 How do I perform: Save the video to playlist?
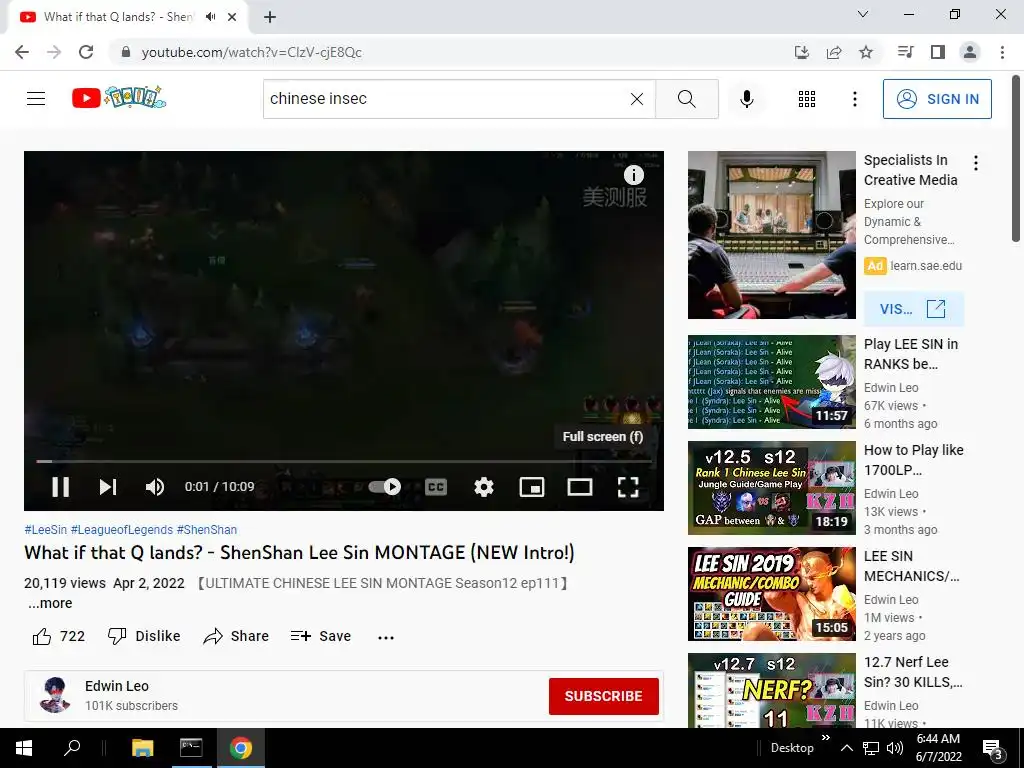click(321, 636)
